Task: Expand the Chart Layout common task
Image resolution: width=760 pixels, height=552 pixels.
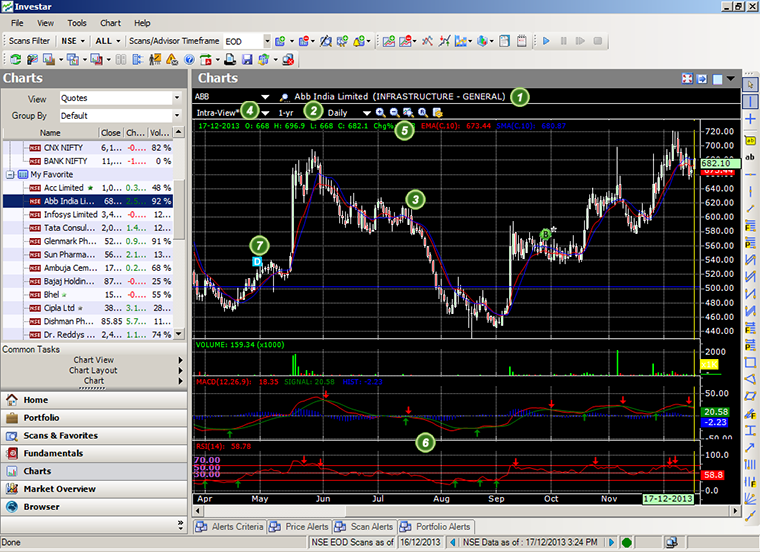Action: [94, 370]
